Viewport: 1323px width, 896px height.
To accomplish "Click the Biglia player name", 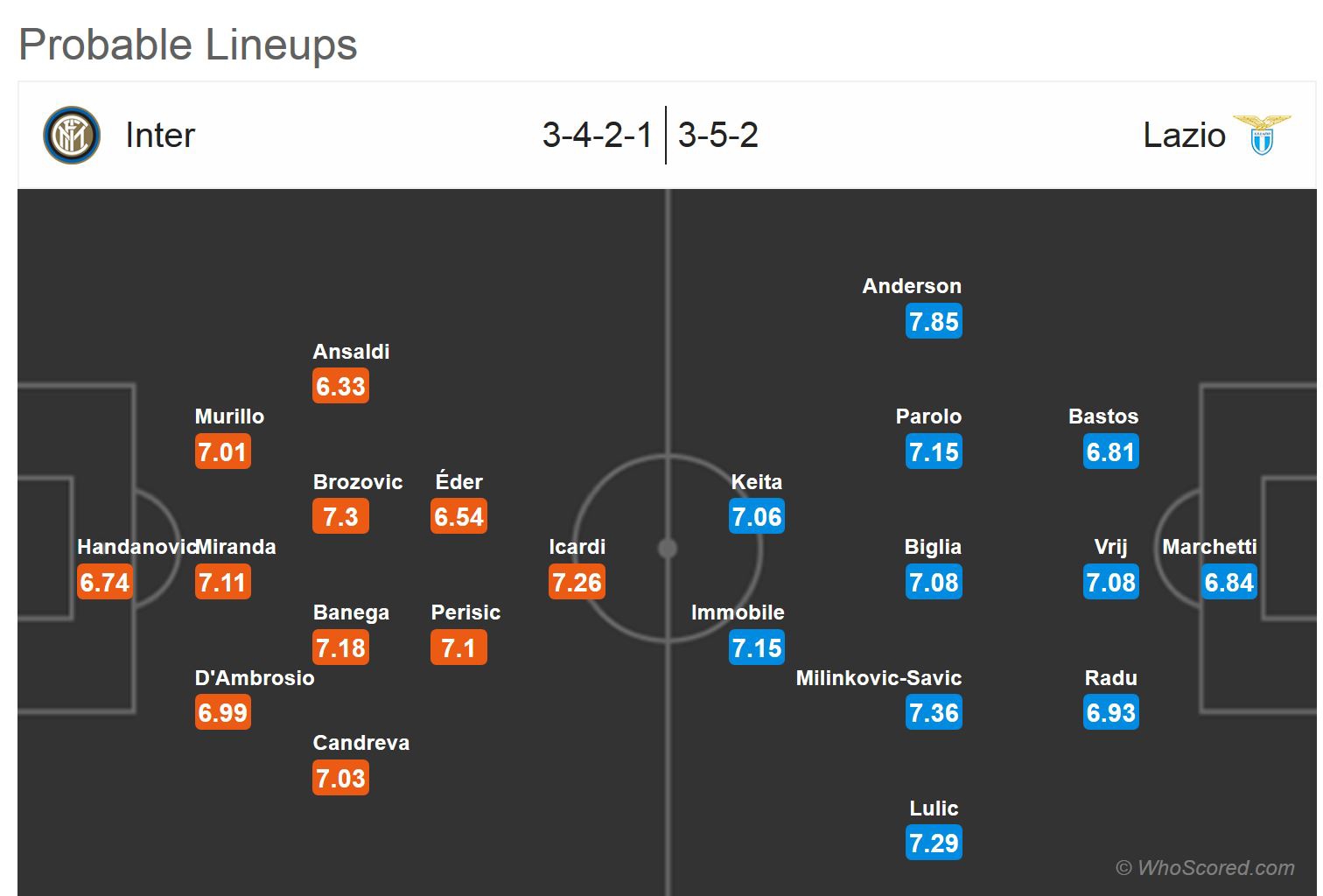I will (x=933, y=547).
